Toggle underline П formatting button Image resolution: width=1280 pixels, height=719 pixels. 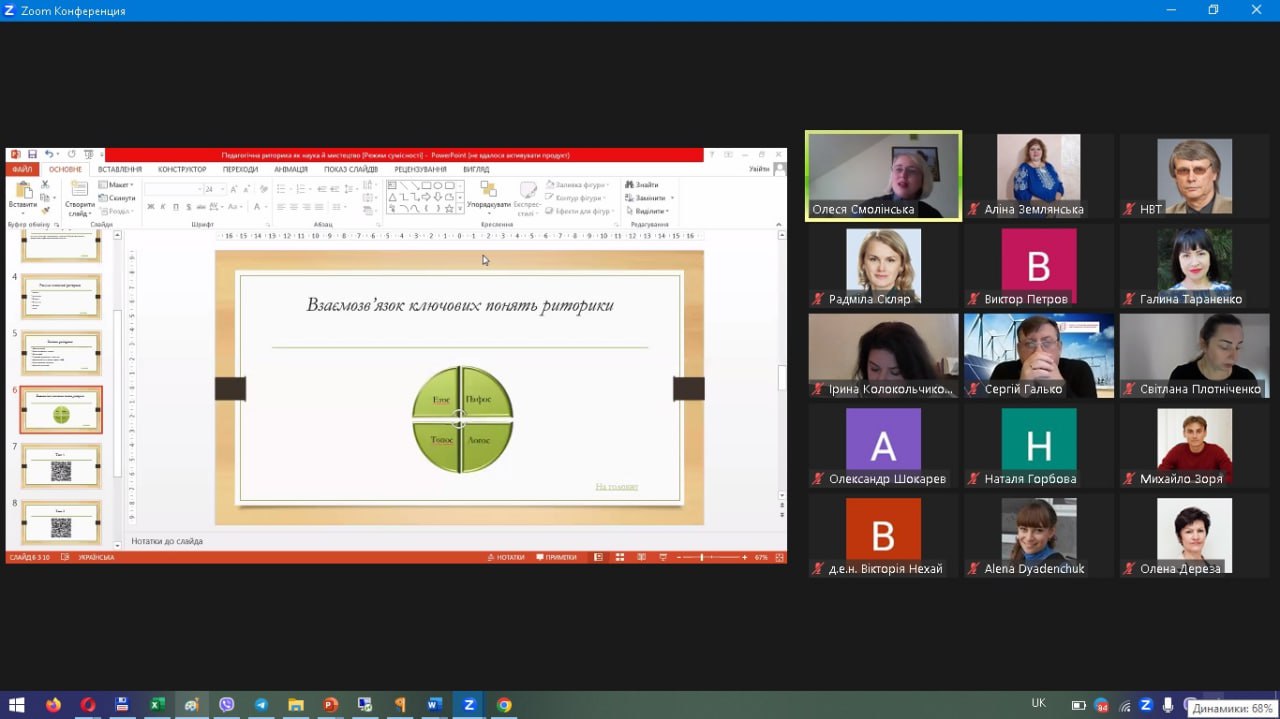tap(176, 207)
